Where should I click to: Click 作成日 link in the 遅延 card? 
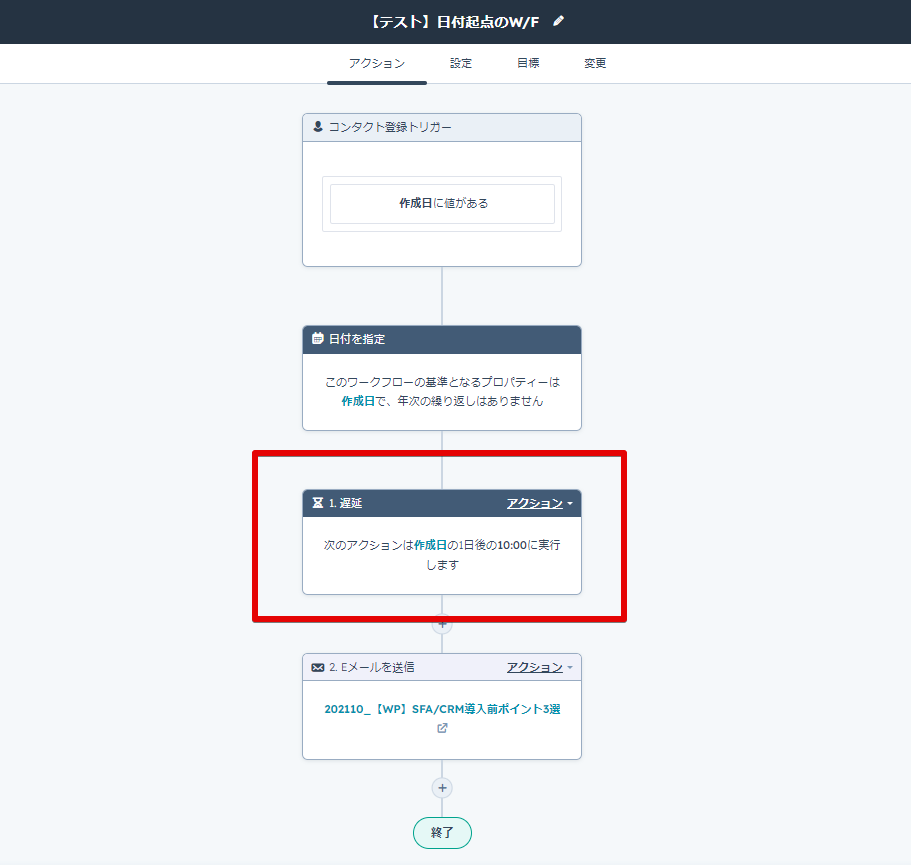430,545
